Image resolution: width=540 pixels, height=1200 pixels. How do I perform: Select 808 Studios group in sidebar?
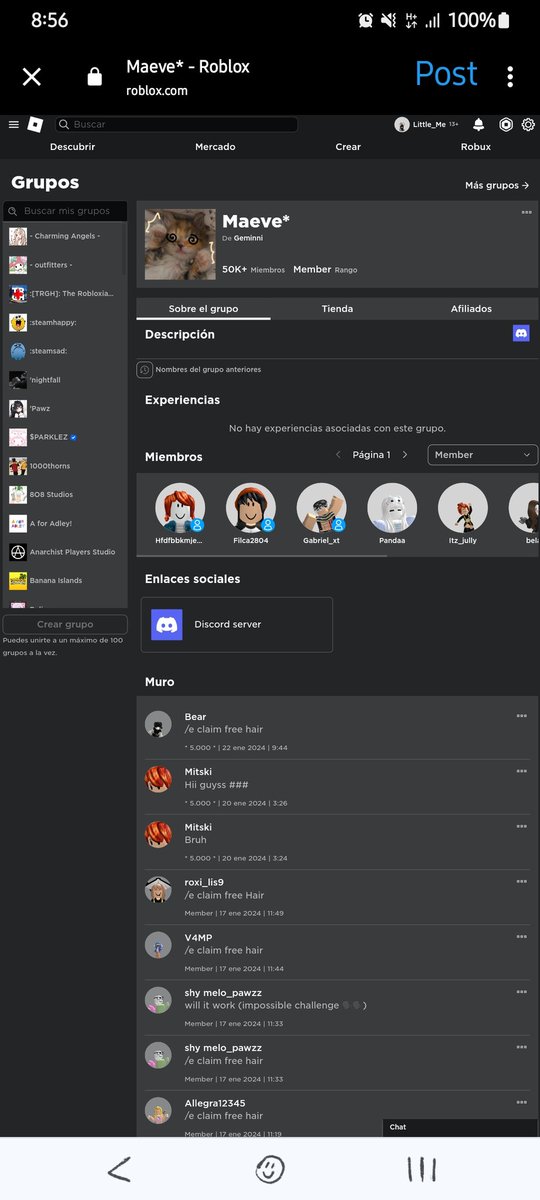[x=65, y=495]
